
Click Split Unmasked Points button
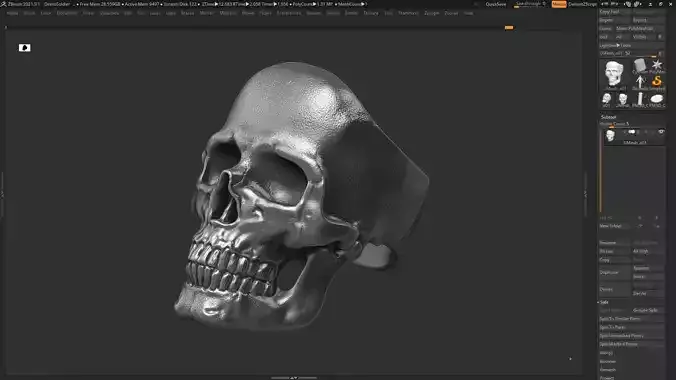point(632,336)
